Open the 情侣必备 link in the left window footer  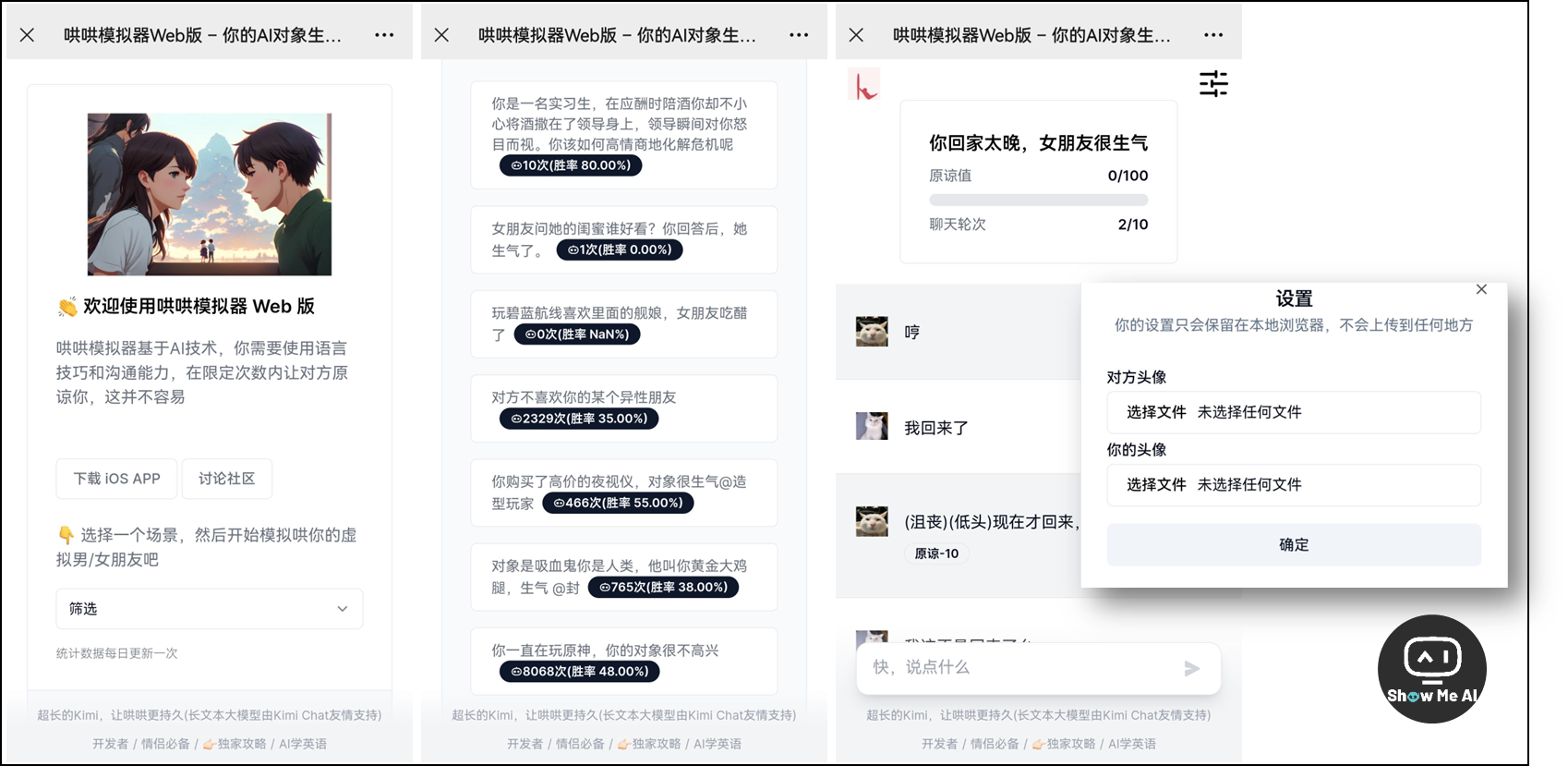(165, 744)
